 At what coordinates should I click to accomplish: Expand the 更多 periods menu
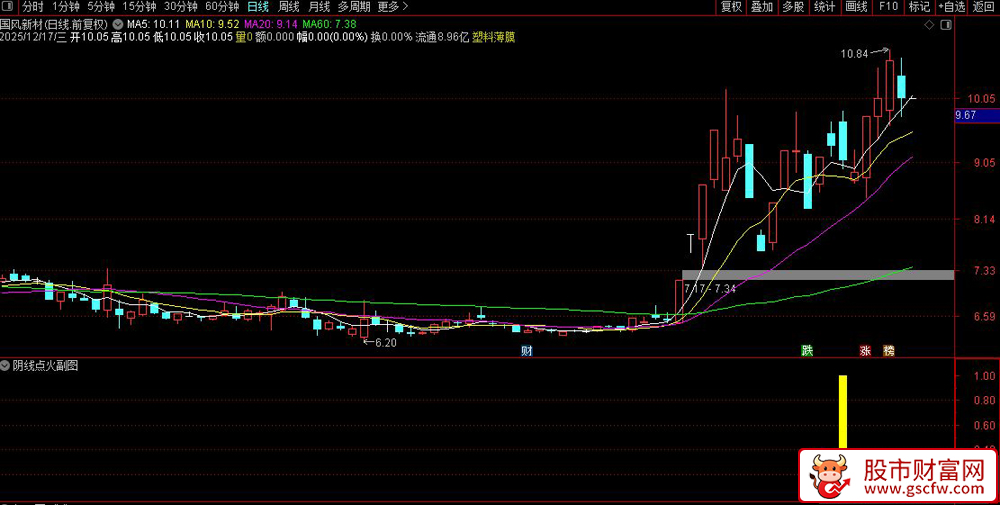393,7
